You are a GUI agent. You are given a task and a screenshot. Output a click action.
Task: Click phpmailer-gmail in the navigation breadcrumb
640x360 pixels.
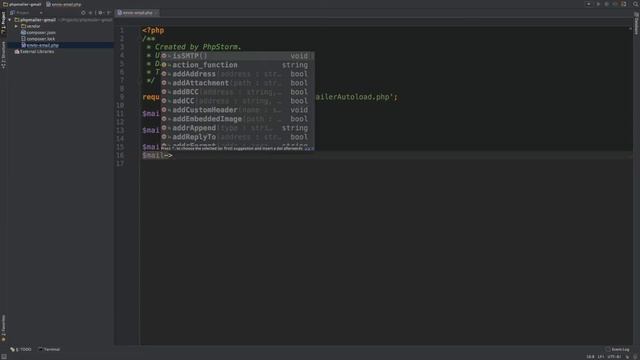point(22,4)
